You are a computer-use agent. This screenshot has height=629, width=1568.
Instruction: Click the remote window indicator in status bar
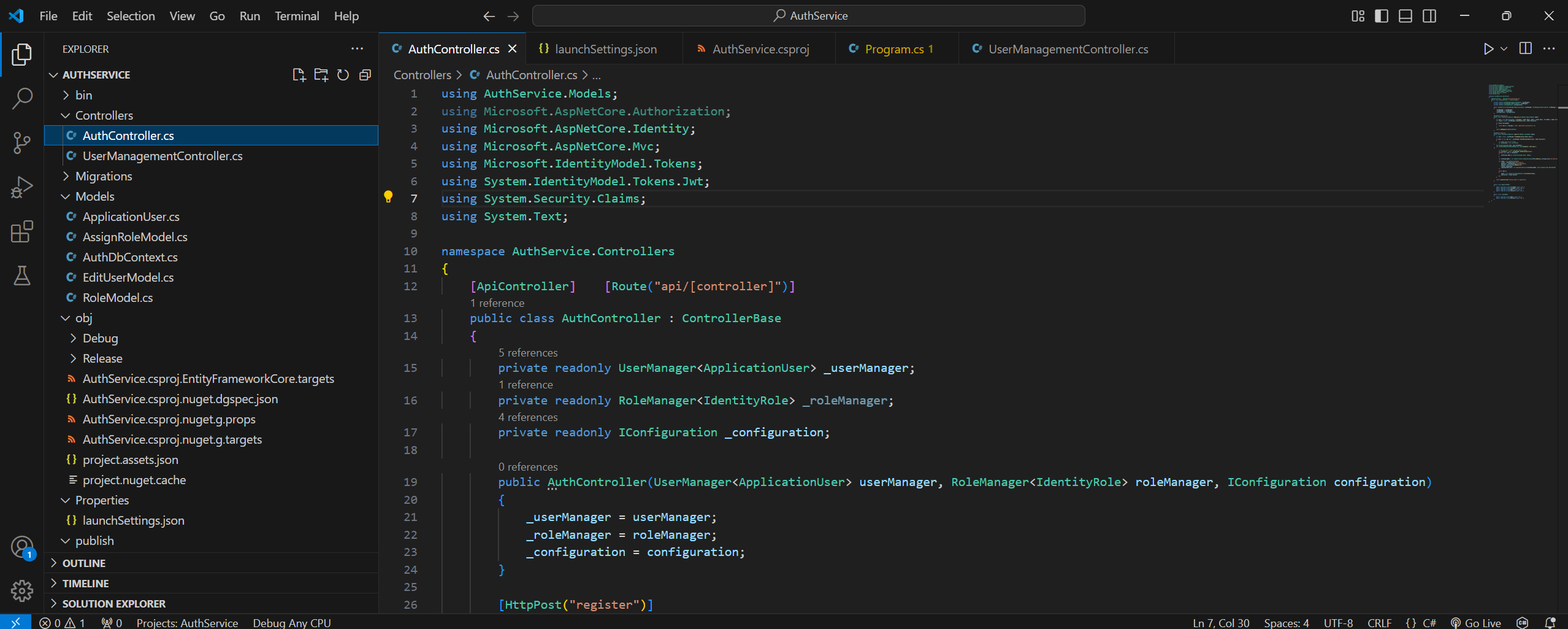tap(15, 622)
